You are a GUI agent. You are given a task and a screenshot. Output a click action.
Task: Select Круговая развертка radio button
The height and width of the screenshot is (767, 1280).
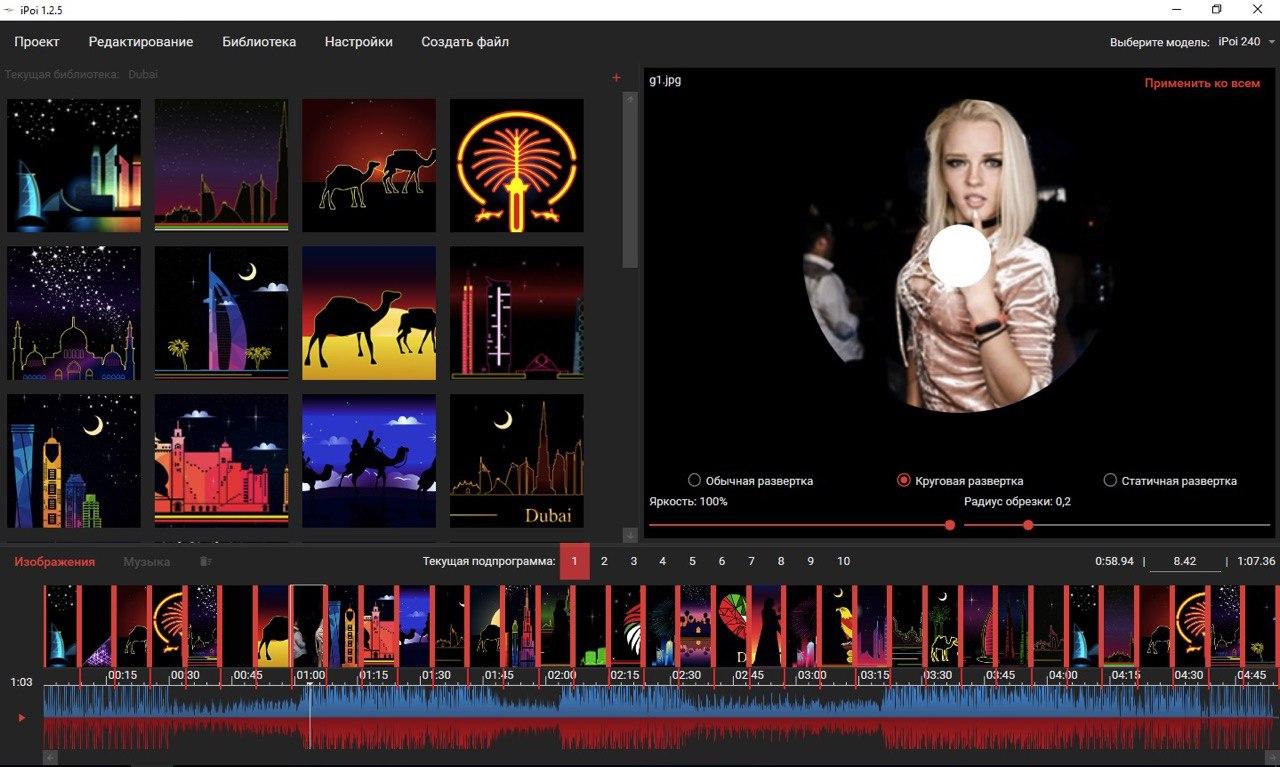point(904,480)
